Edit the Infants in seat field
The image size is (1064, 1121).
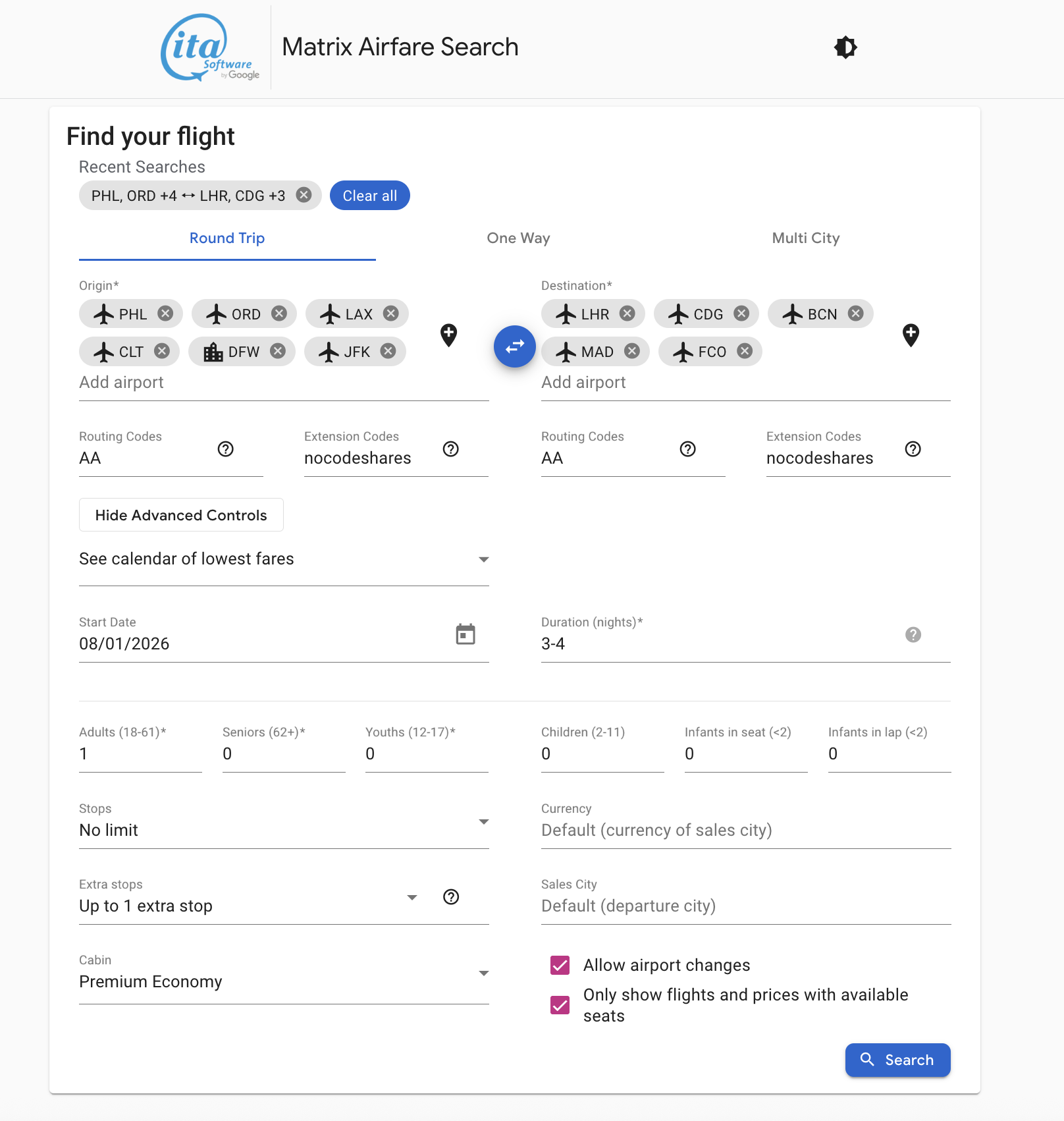(746, 754)
